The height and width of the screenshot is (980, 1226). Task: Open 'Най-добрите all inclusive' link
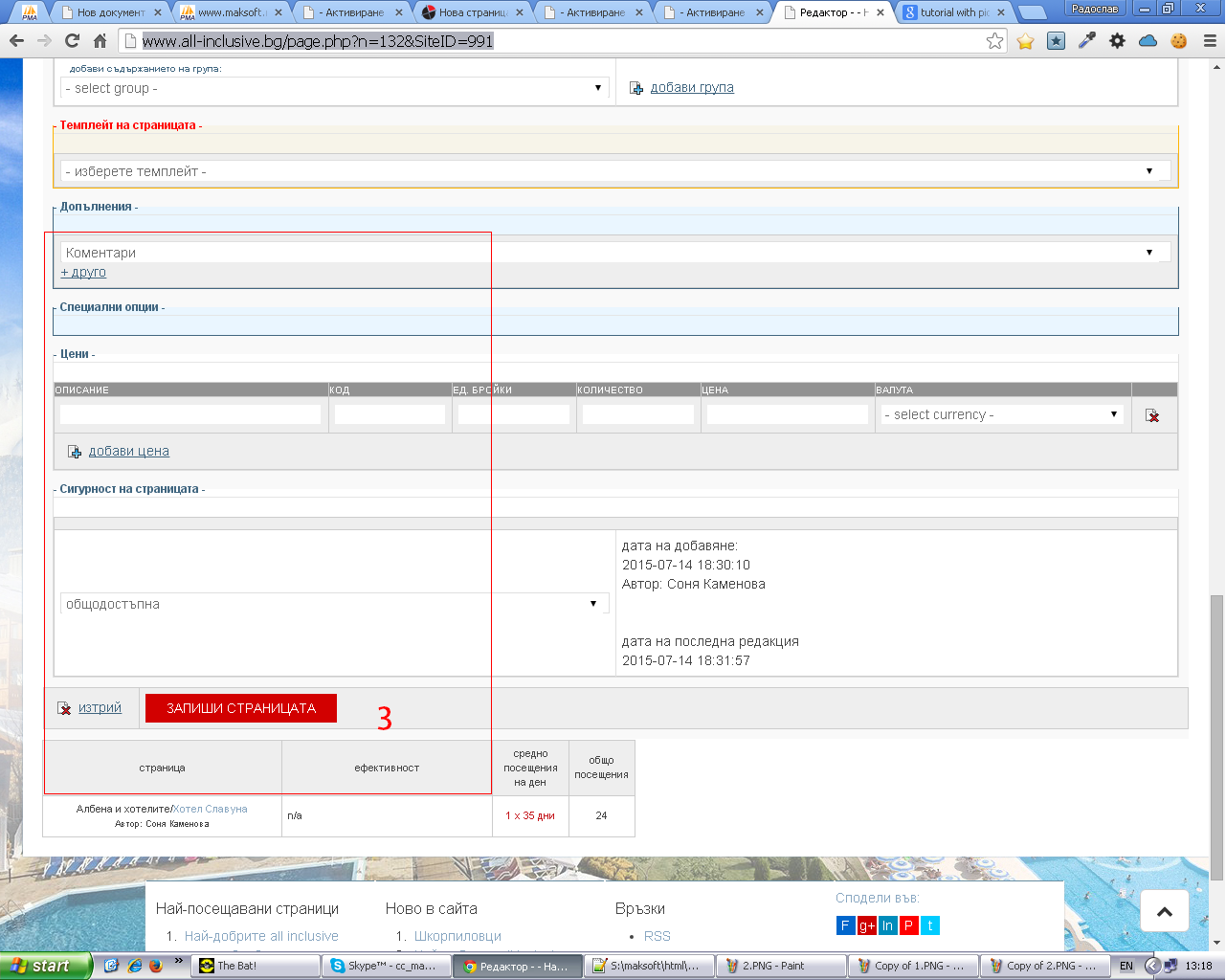[x=261, y=936]
